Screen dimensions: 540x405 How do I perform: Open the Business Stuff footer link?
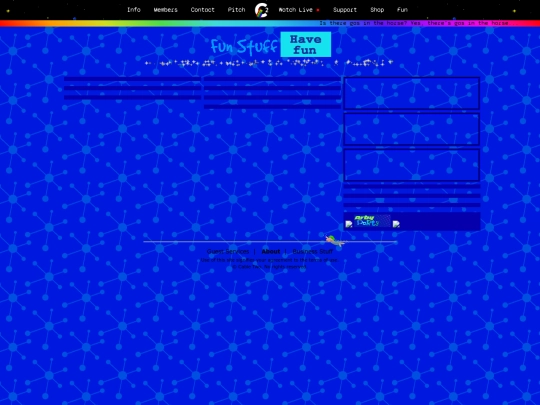(313, 251)
